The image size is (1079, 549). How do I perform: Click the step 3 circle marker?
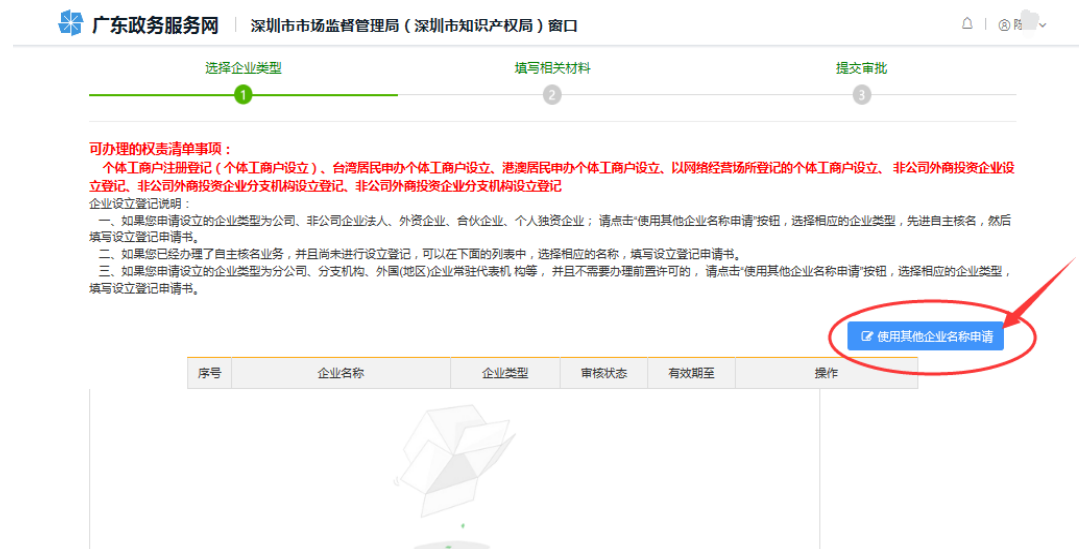[x=862, y=95]
